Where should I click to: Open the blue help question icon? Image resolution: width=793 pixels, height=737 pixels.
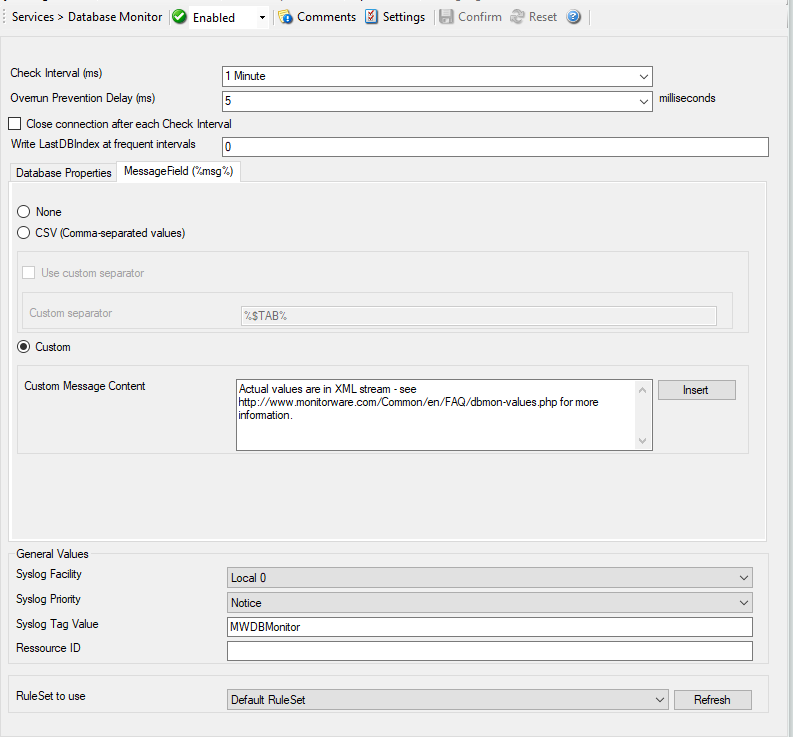pos(573,17)
